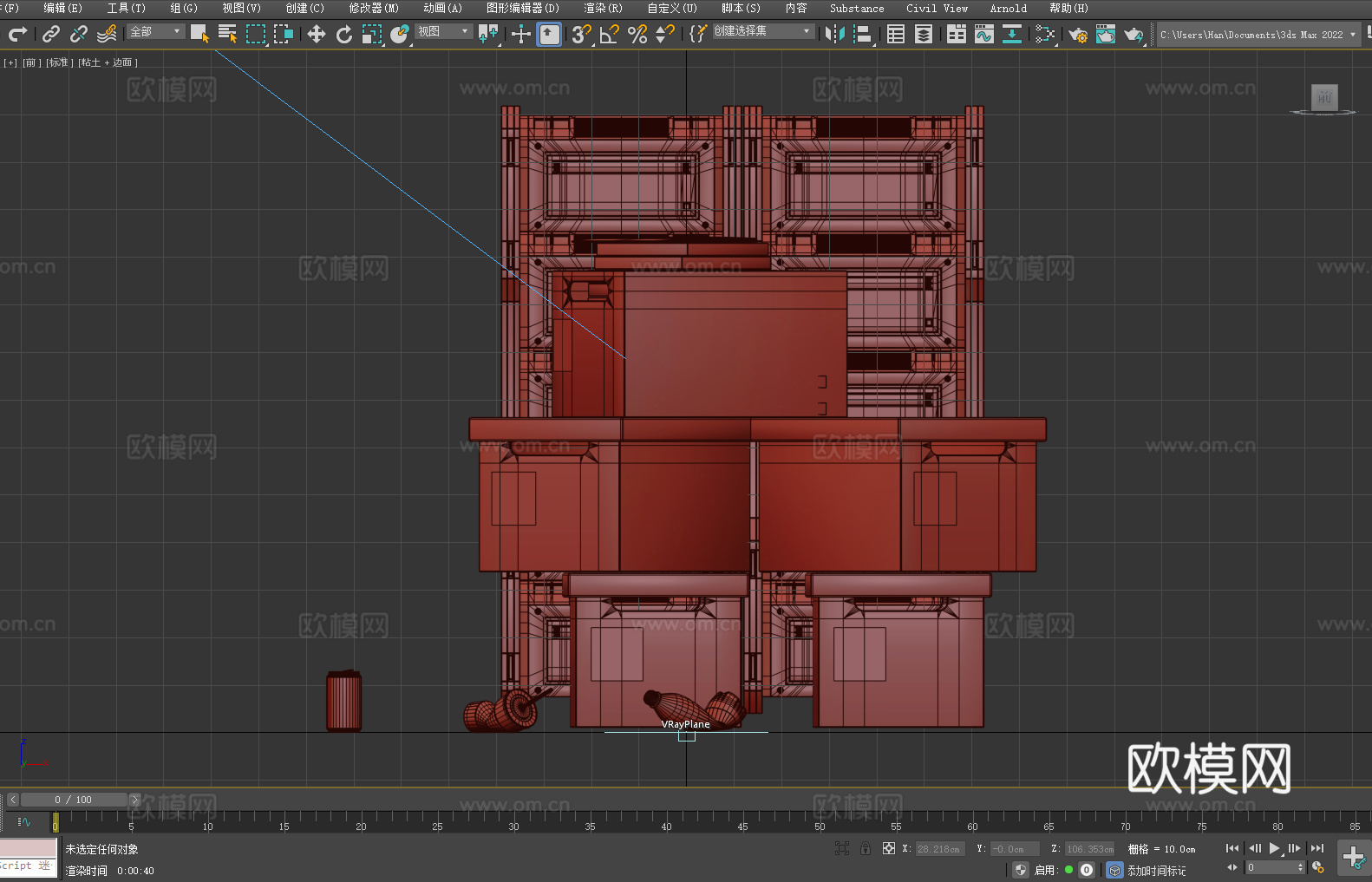Click the Use Pivot Point Center icon
This screenshot has width=1372, height=882.
488,34
